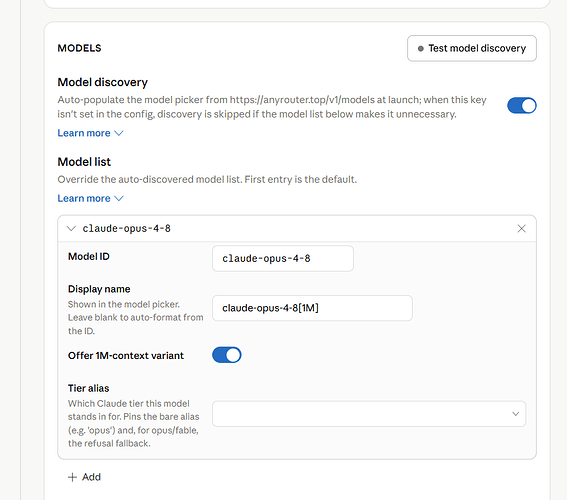Click the Model list heading text
Image resolution: width=567 pixels, height=500 pixels.
tap(84, 162)
